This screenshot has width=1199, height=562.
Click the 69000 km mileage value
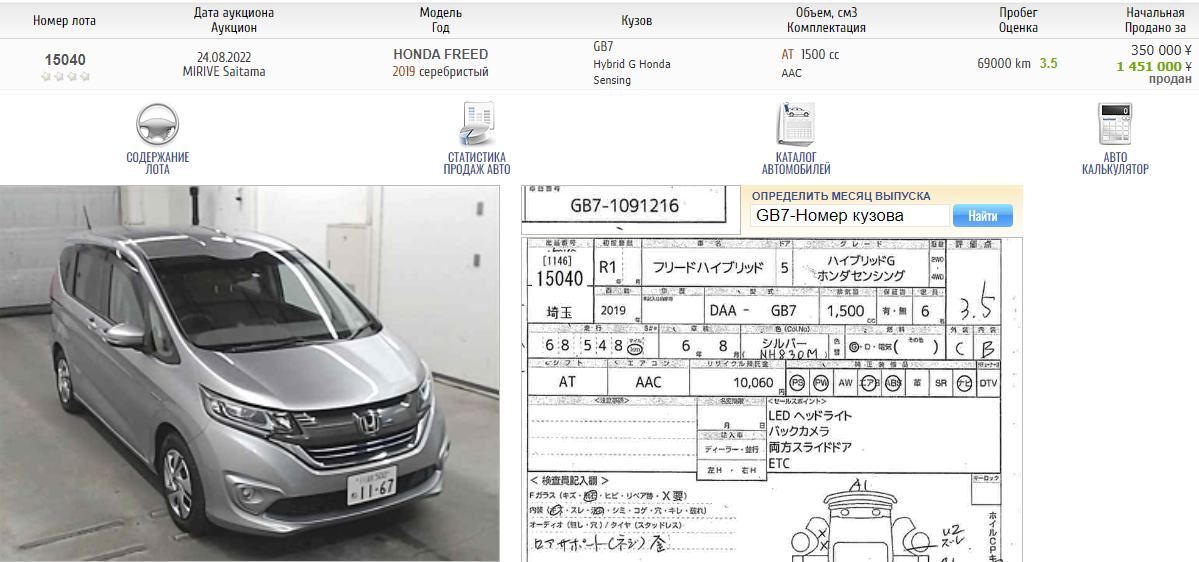pyautogui.click(x=1003, y=63)
